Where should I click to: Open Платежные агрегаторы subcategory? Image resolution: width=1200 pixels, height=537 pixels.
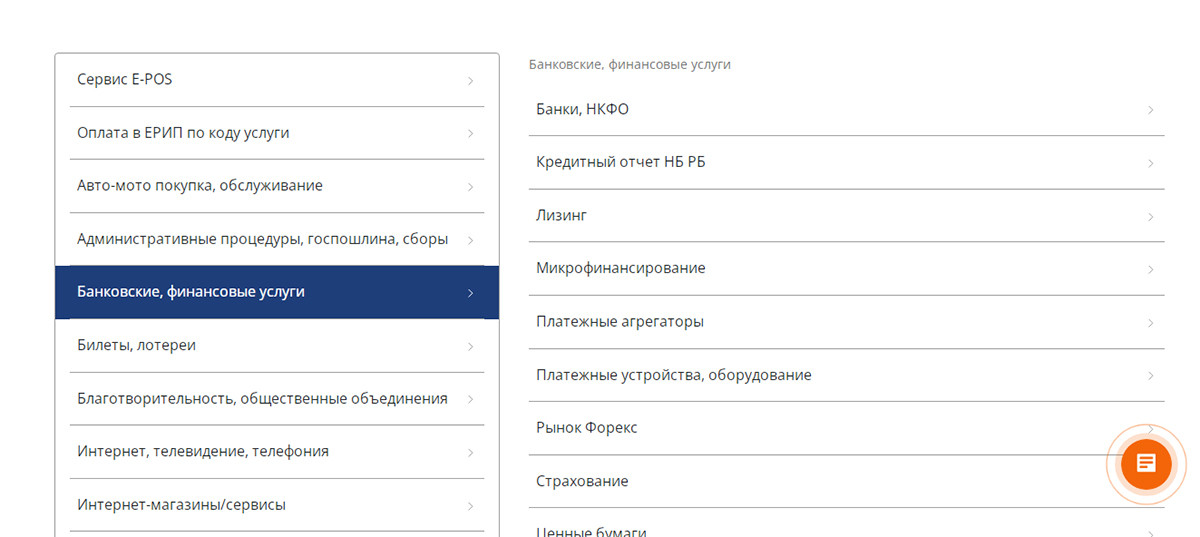(x=620, y=322)
